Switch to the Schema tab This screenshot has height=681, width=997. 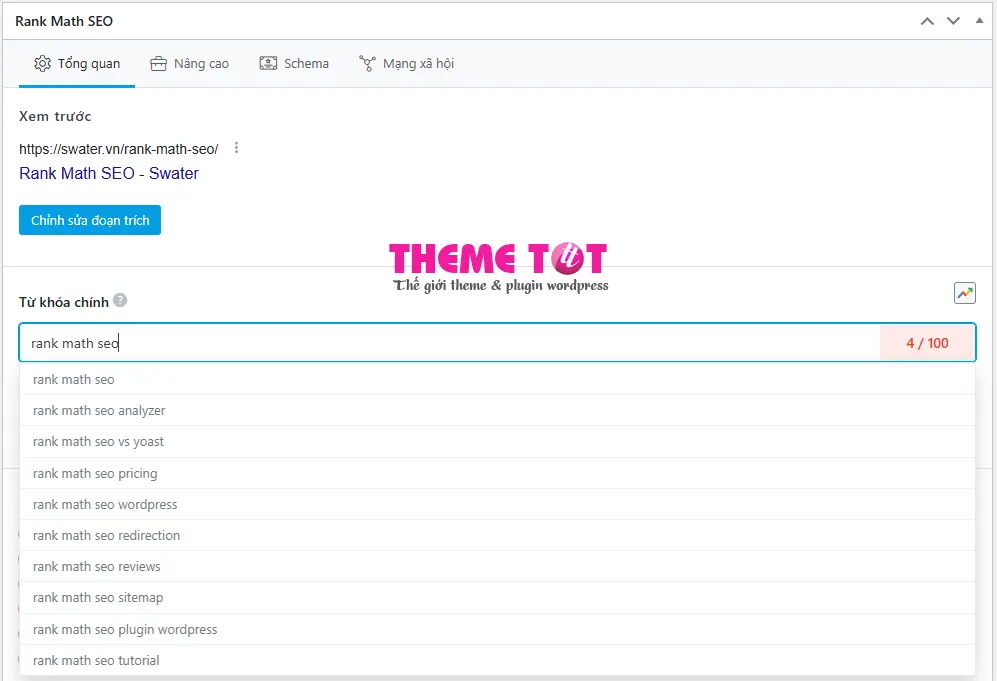pos(294,64)
